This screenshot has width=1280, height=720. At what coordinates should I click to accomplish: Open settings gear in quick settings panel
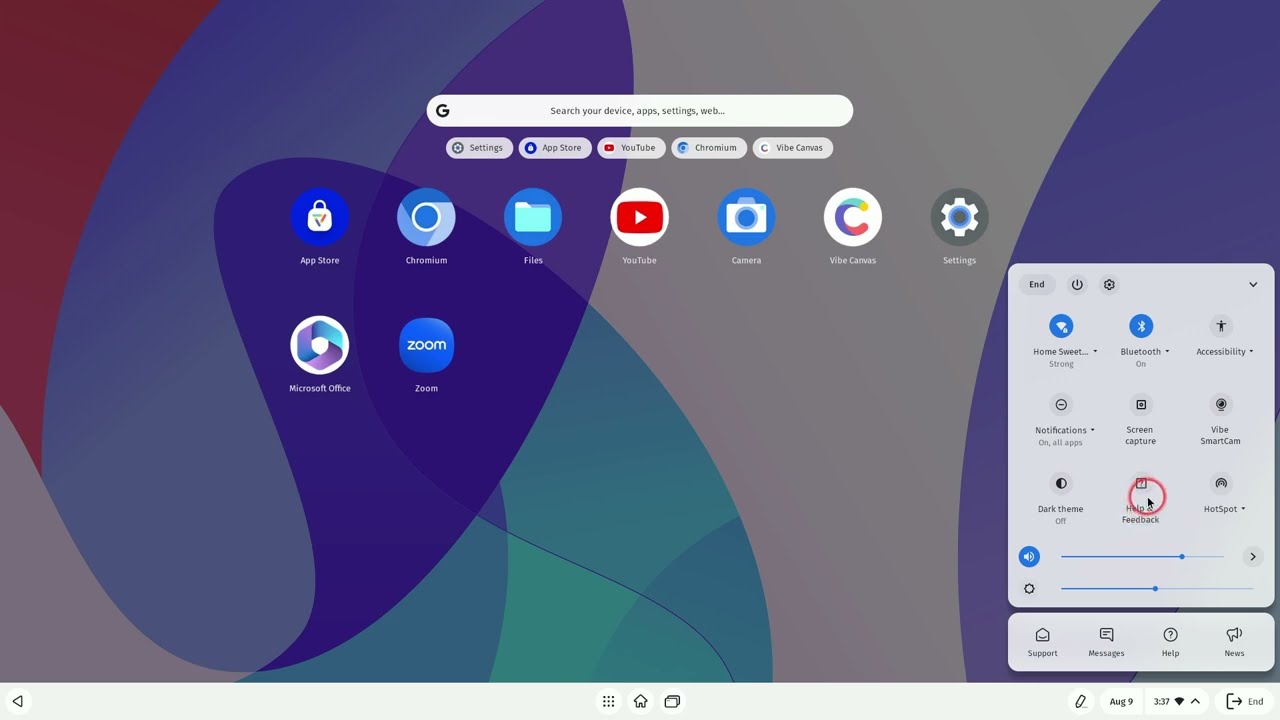point(1109,285)
